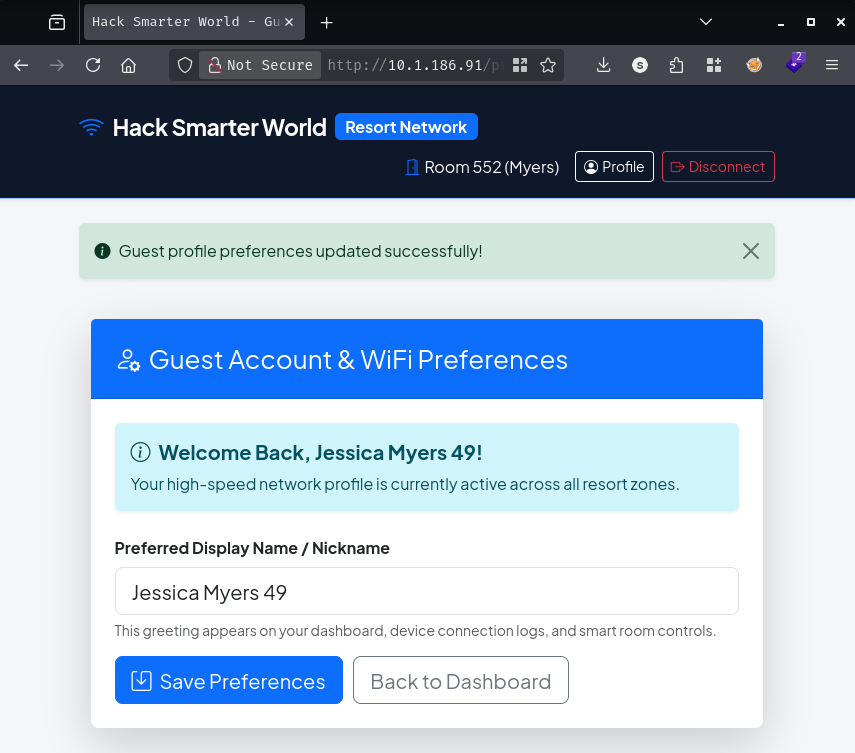Viewport: 855px width, 753px height.
Task: Go forward with the grayed arrow
Action: coord(57,65)
